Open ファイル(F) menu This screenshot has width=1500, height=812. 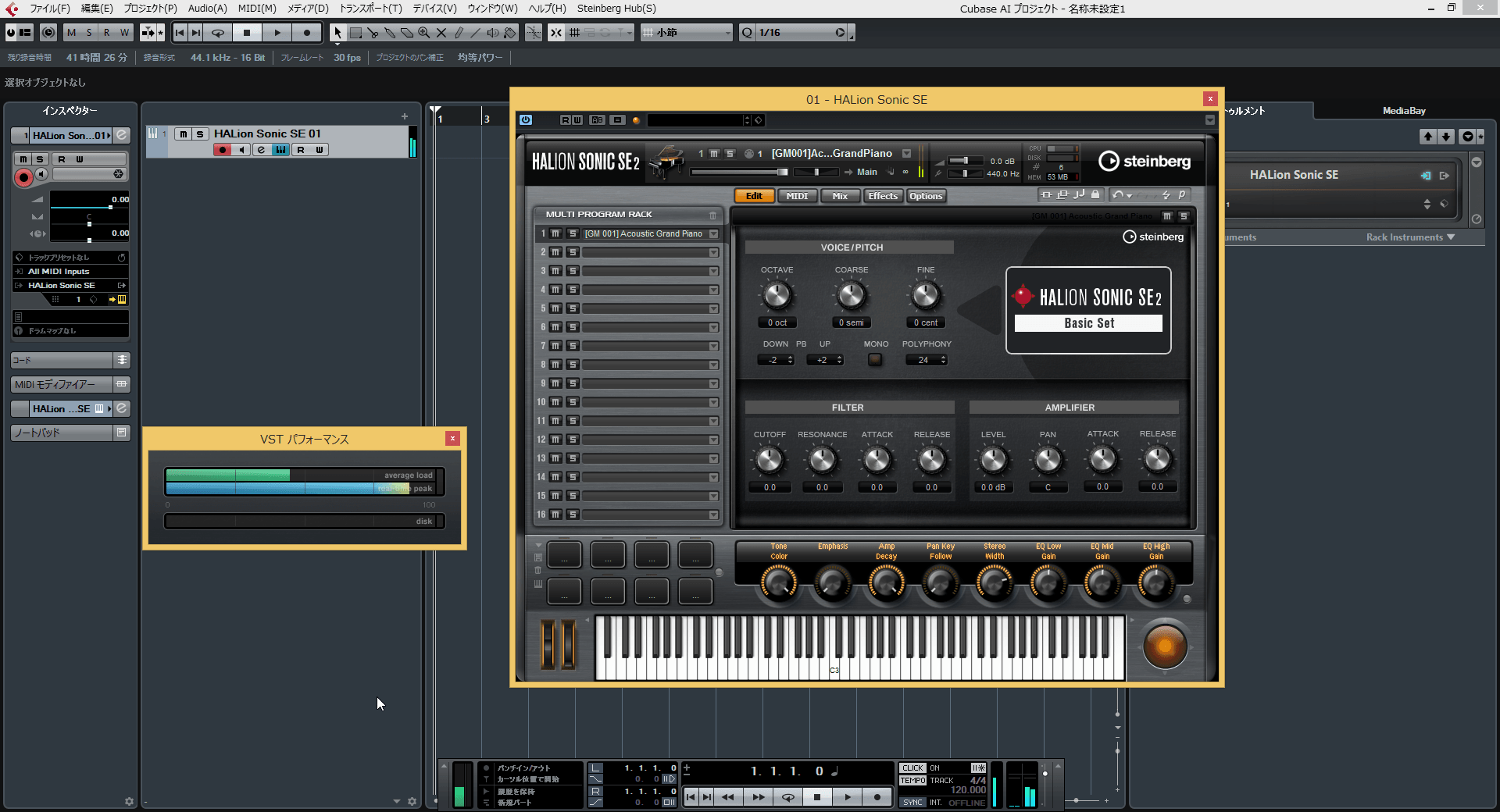pos(50,9)
